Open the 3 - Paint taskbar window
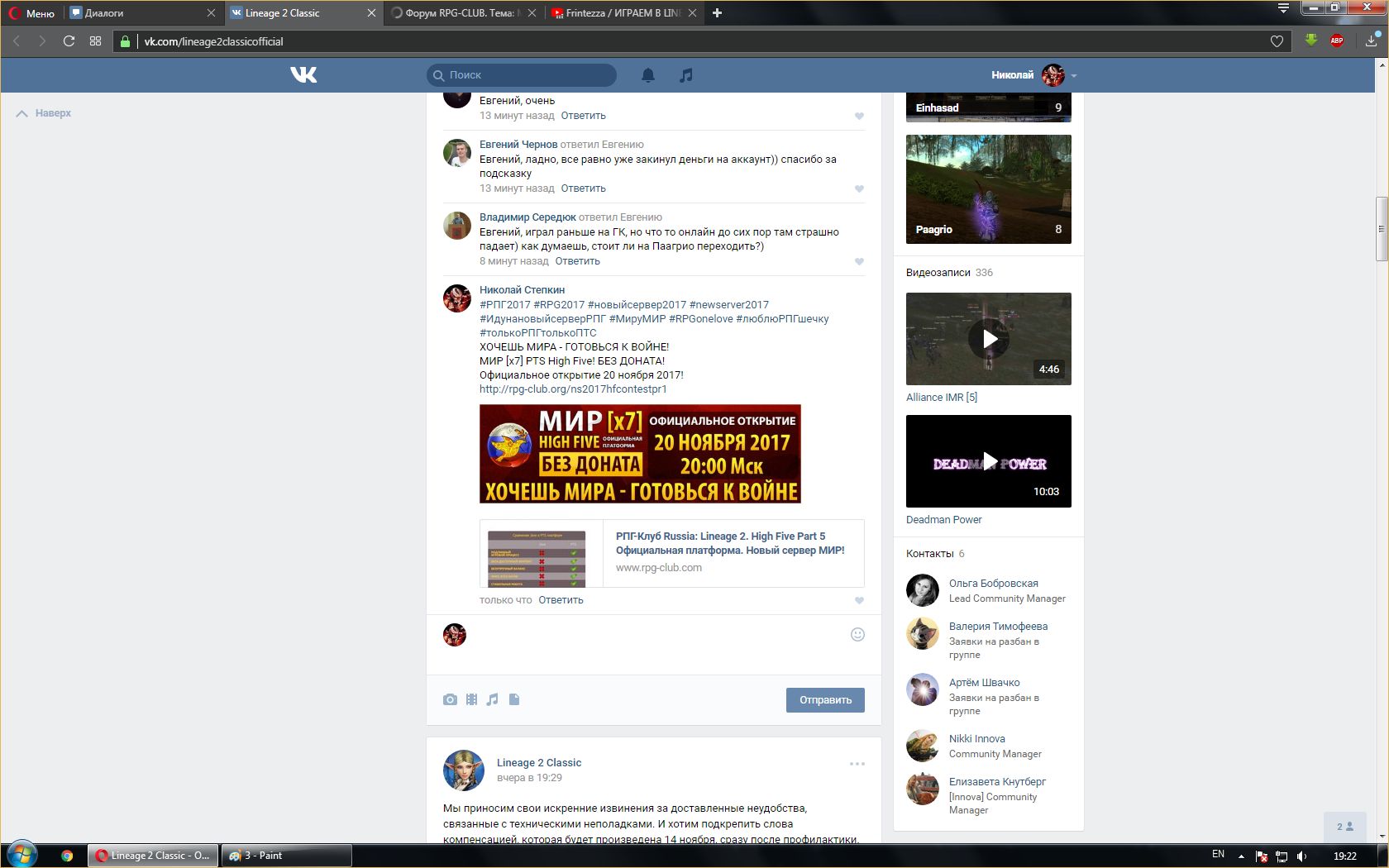Viewport: 1389px width, 868px height. 286,856
